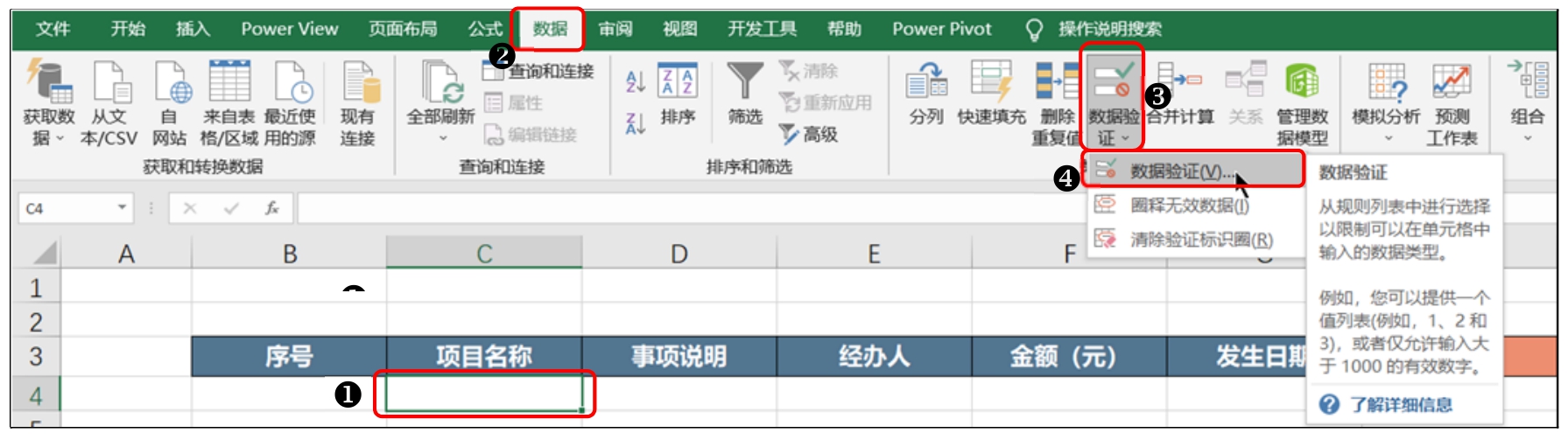The width and height of the screenshot is (1568, 440).
Task: Select the 项目名称 header cell
Action: (484, 356)
